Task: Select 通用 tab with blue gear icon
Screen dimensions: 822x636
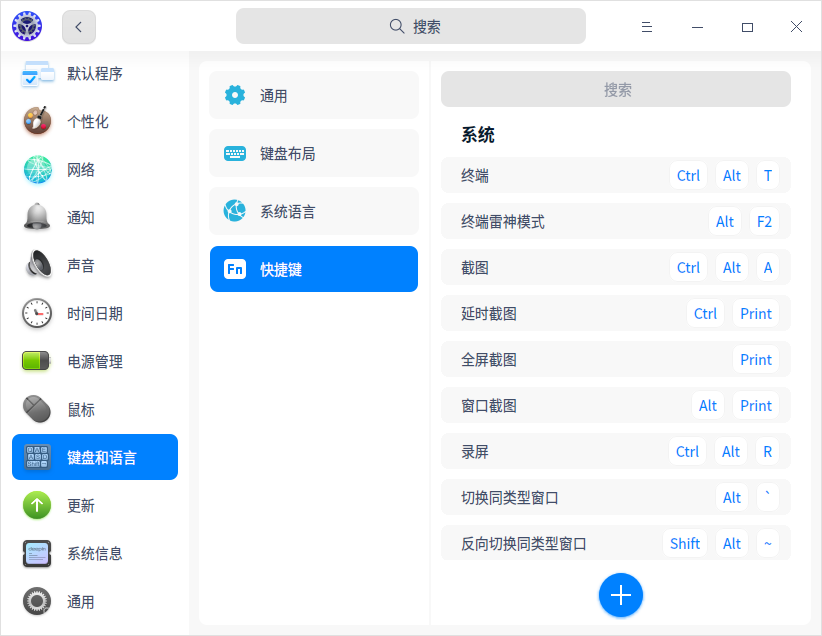Action: click(x=313, y=95)
